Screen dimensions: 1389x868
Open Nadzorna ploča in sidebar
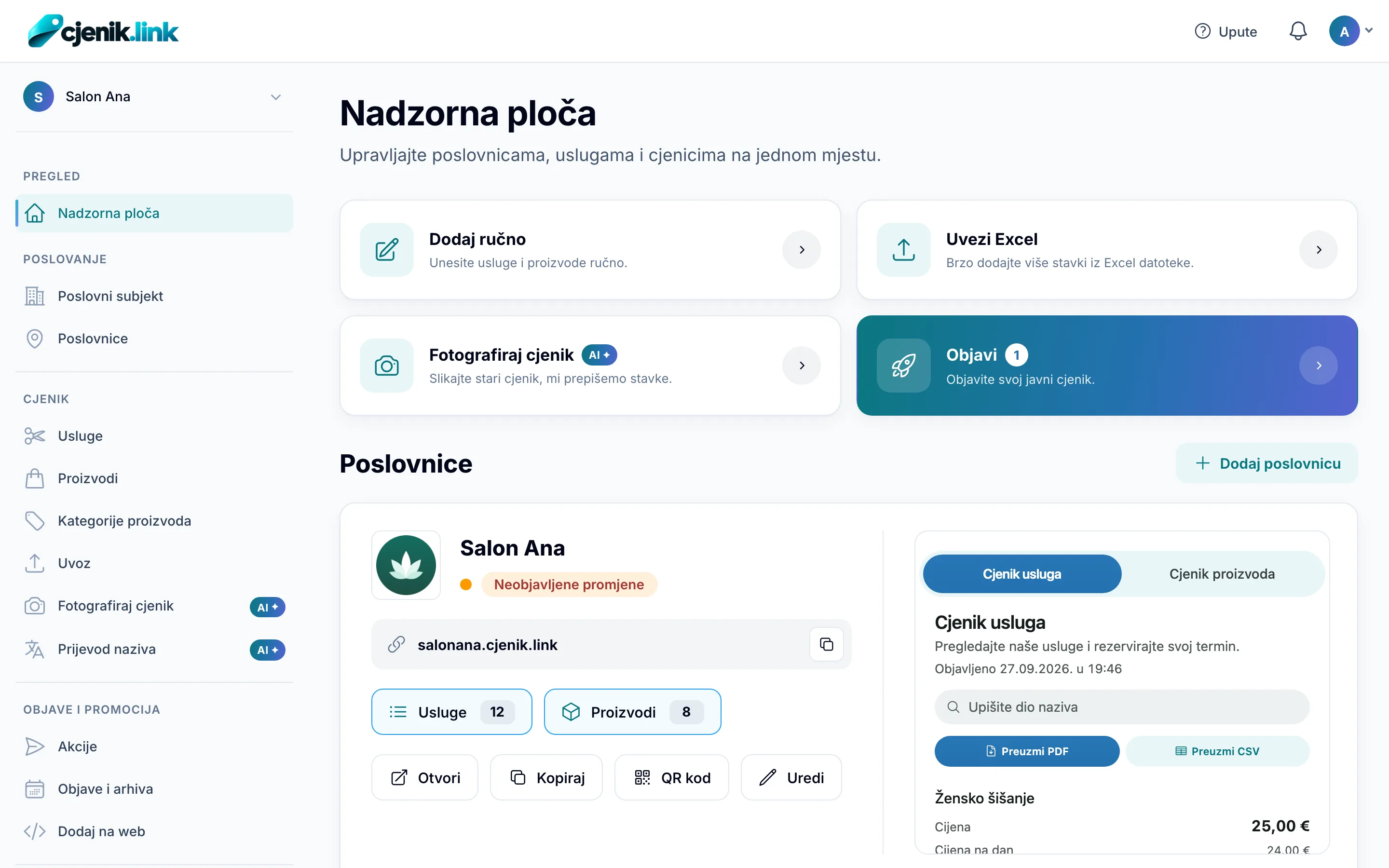154,213
